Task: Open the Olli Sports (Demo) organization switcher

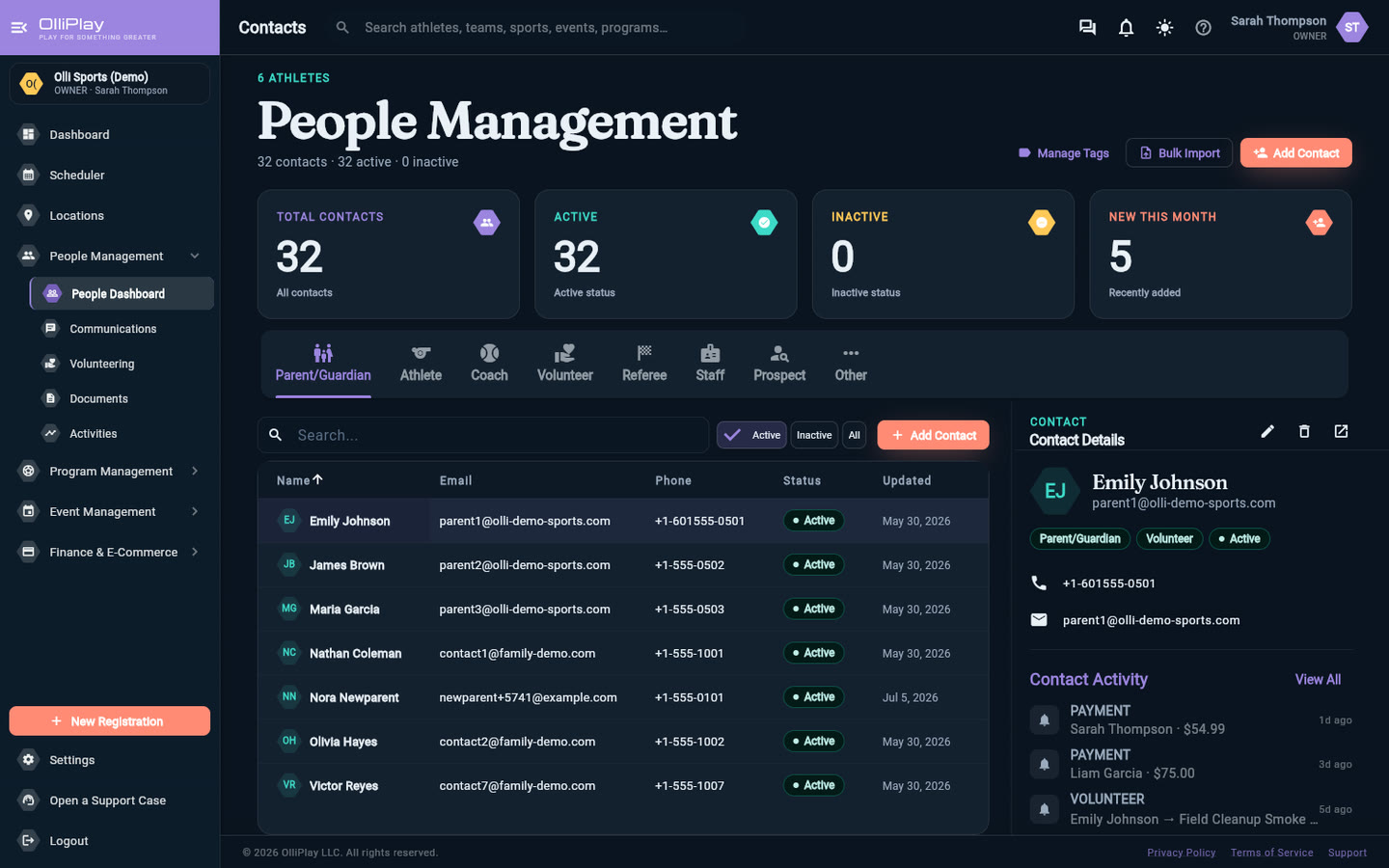Action: pyautogui.click(x=110, y=83)
